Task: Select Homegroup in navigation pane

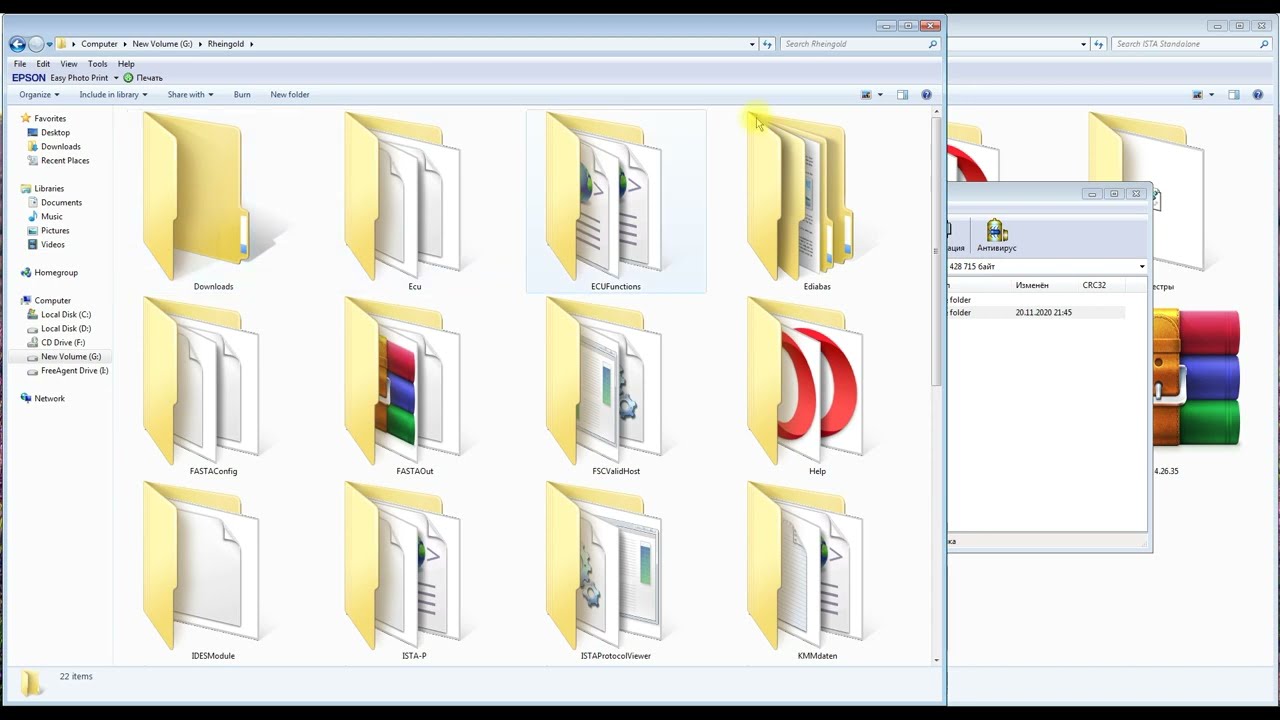Action: point(55,273)
